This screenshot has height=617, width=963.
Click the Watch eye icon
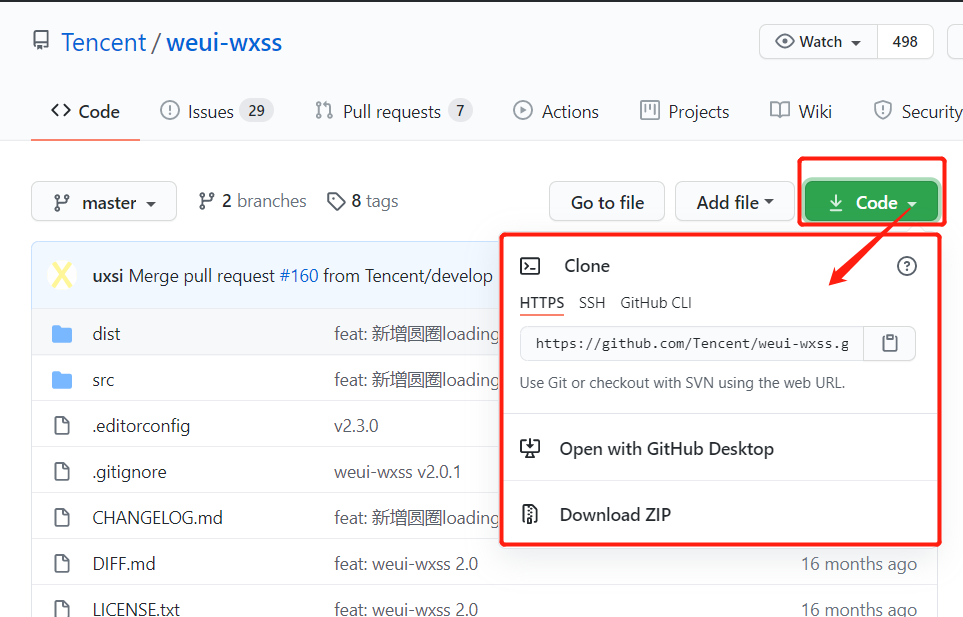click(784, 41)
